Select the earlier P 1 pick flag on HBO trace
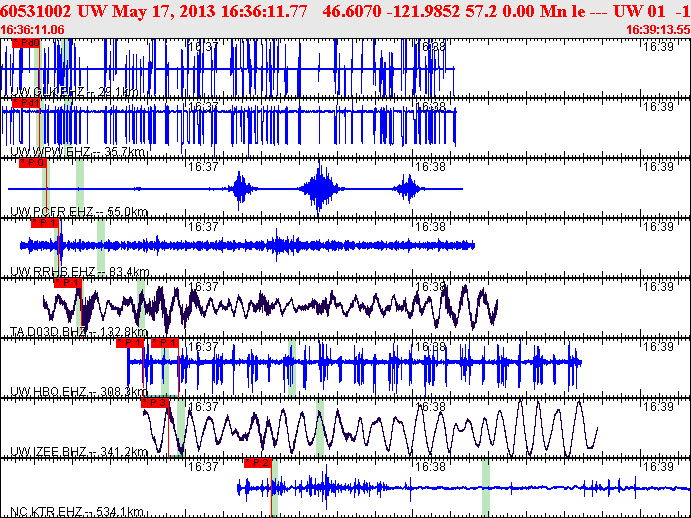 [x=130, y=343]
